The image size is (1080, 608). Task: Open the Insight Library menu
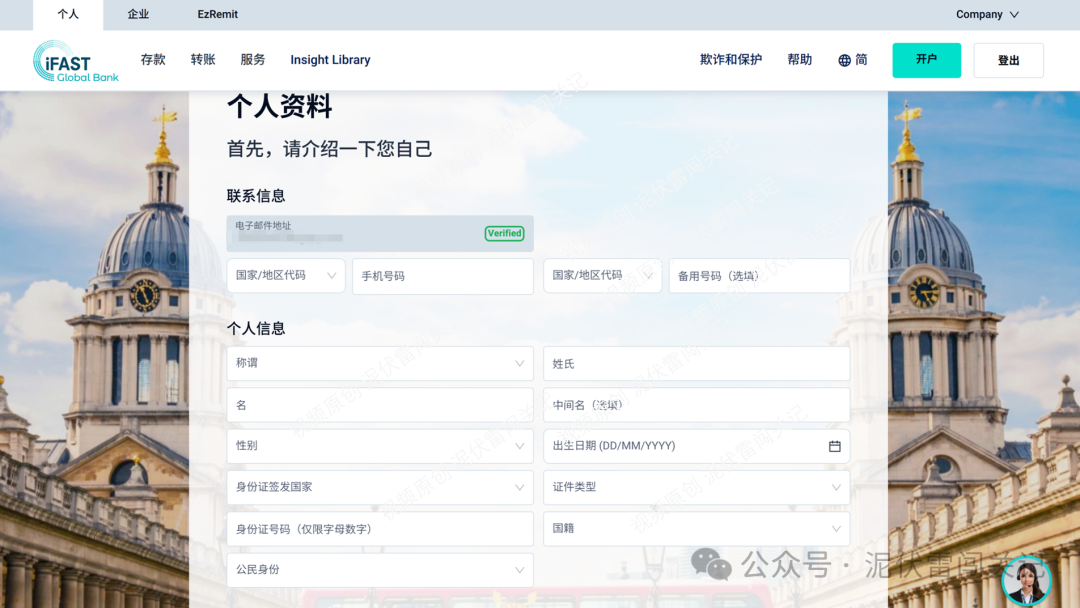click(x=330, y=60)
